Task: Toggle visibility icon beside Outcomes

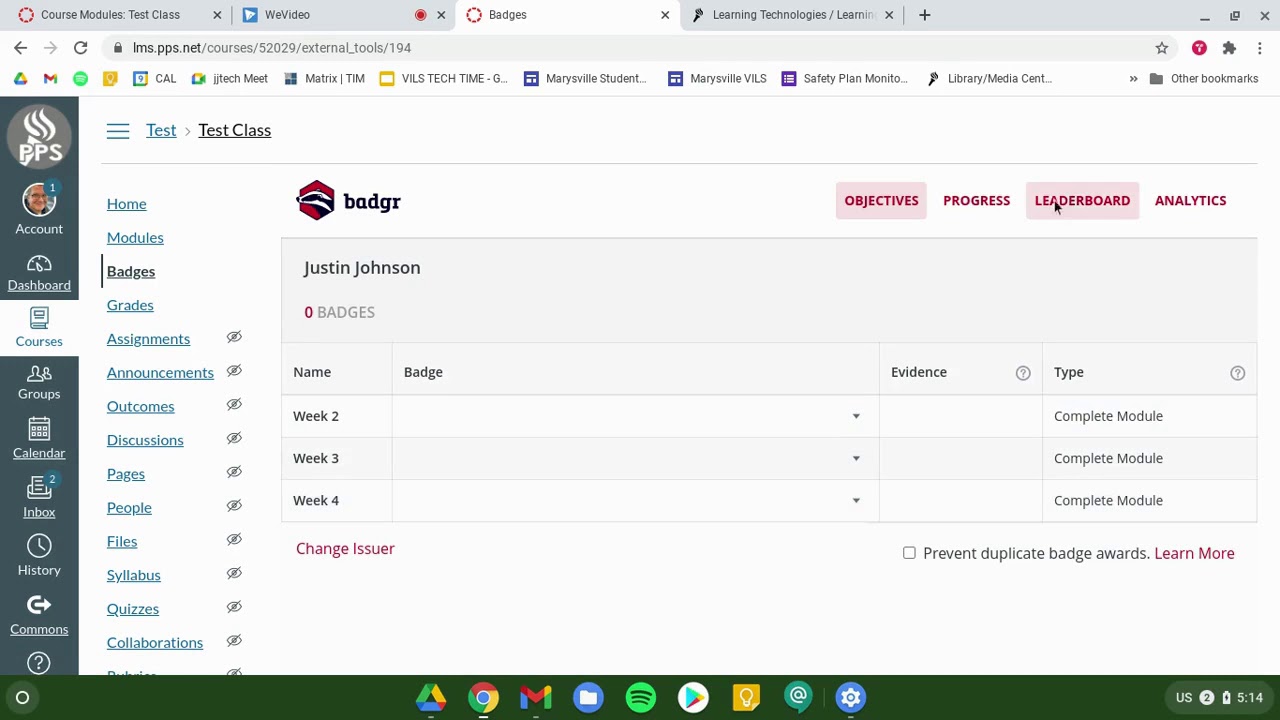Action: [x=234, y=405]
